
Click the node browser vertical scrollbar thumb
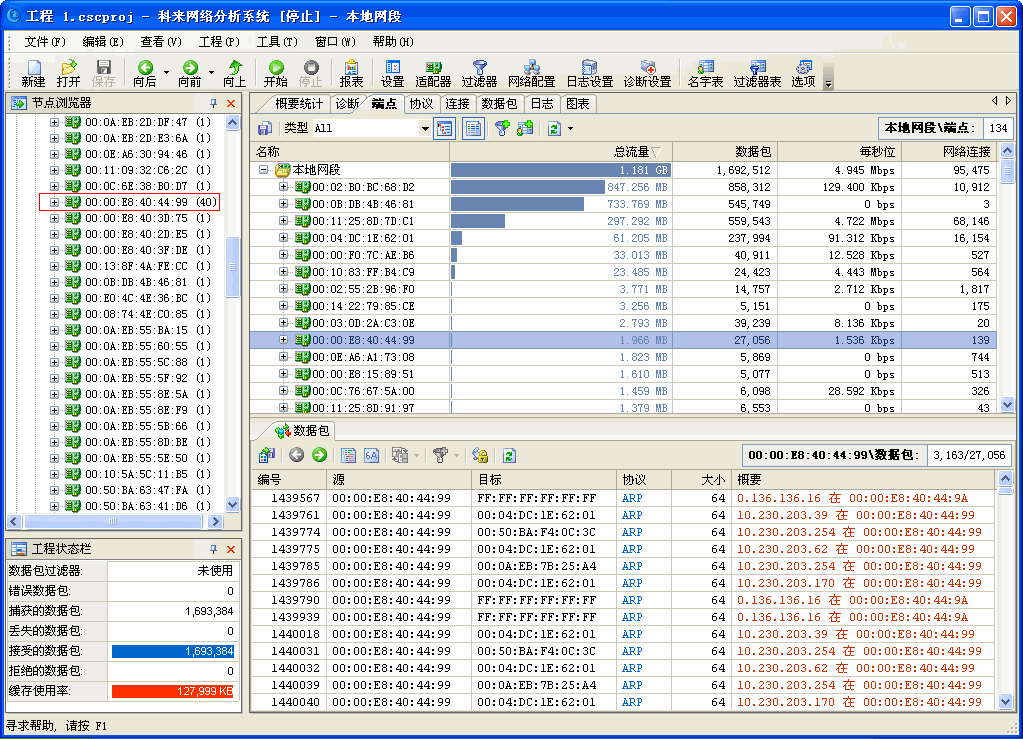233,266
